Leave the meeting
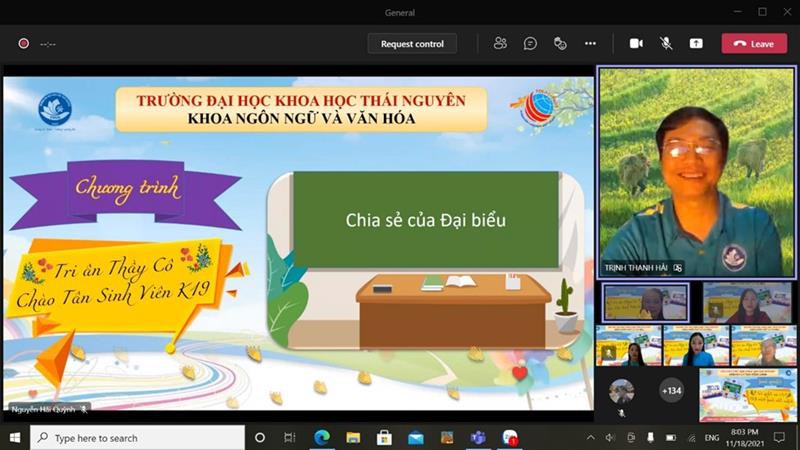Image resolution: width=800 pixels, height=450 pixels. click(754, 43)
